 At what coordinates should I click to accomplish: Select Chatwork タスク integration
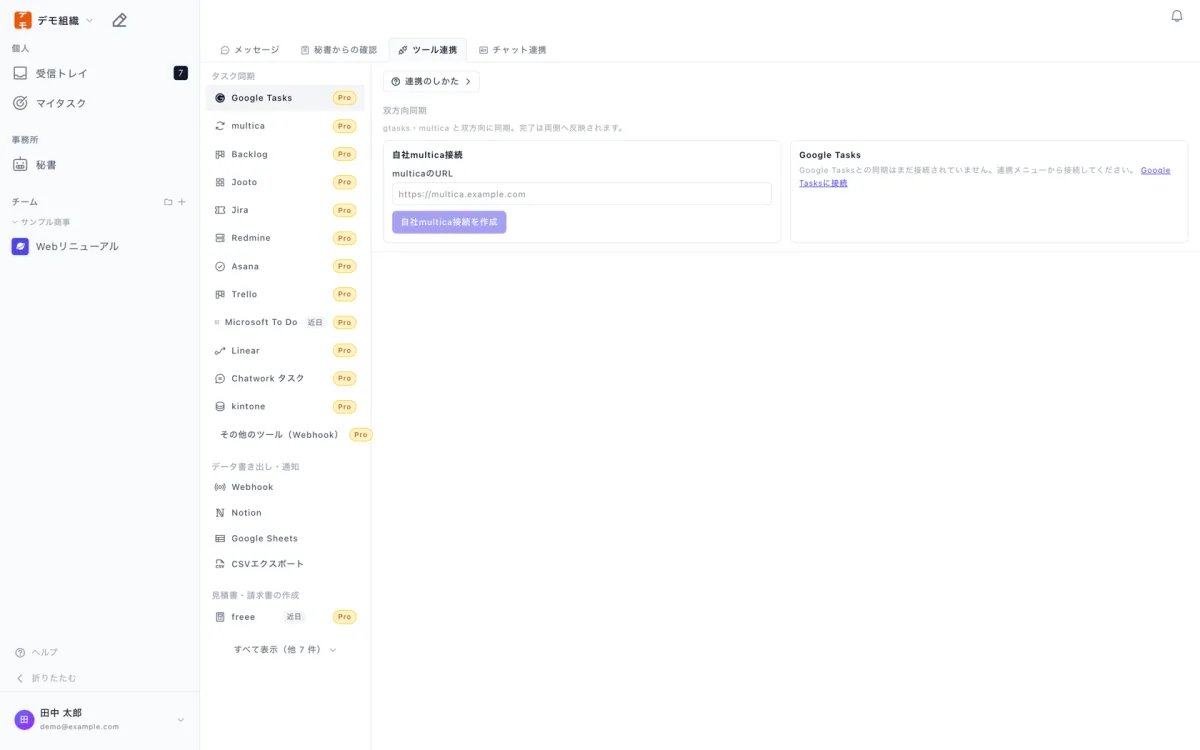(286, 379)
